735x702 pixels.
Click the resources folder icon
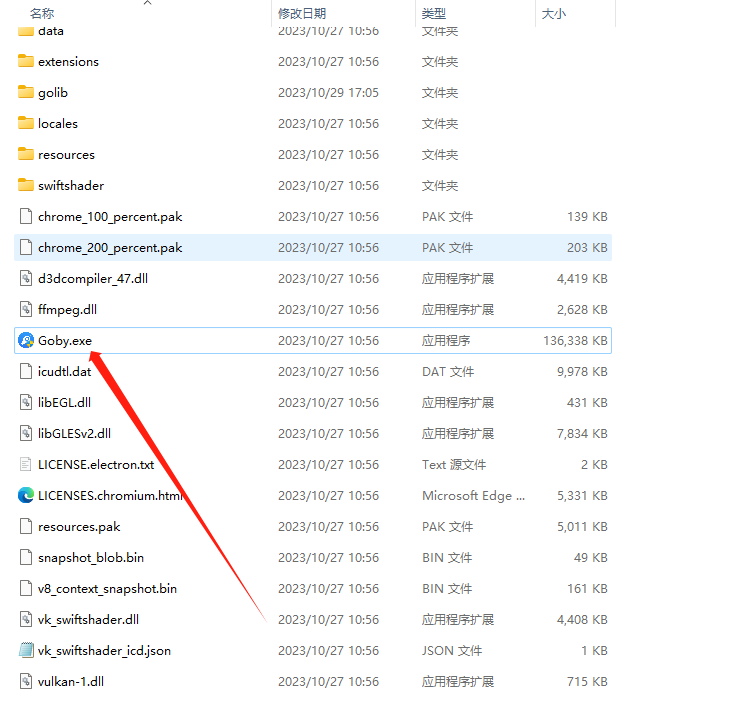26,154
